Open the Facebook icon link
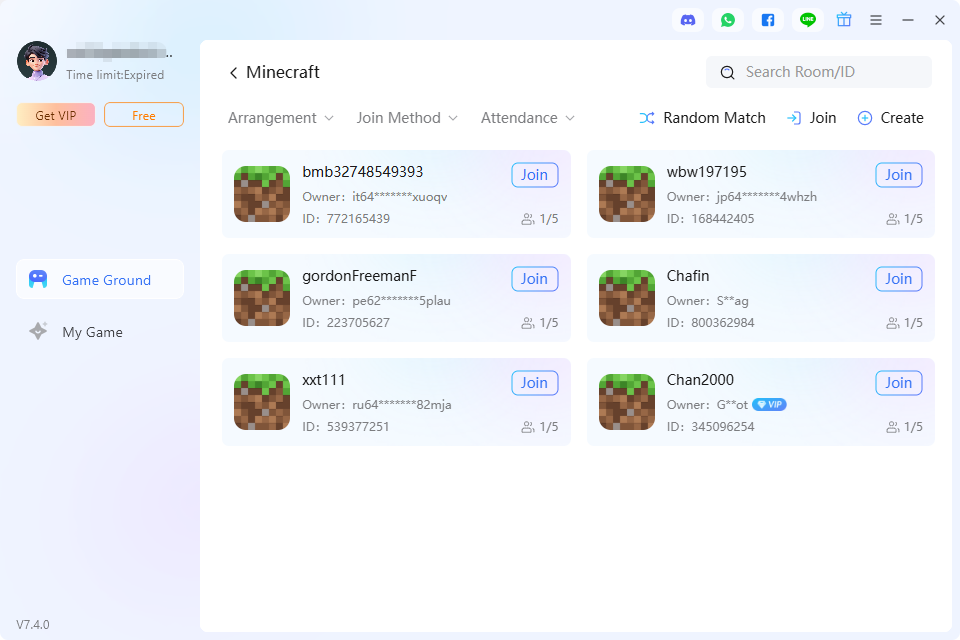The image size is (960, 640). 768,20
